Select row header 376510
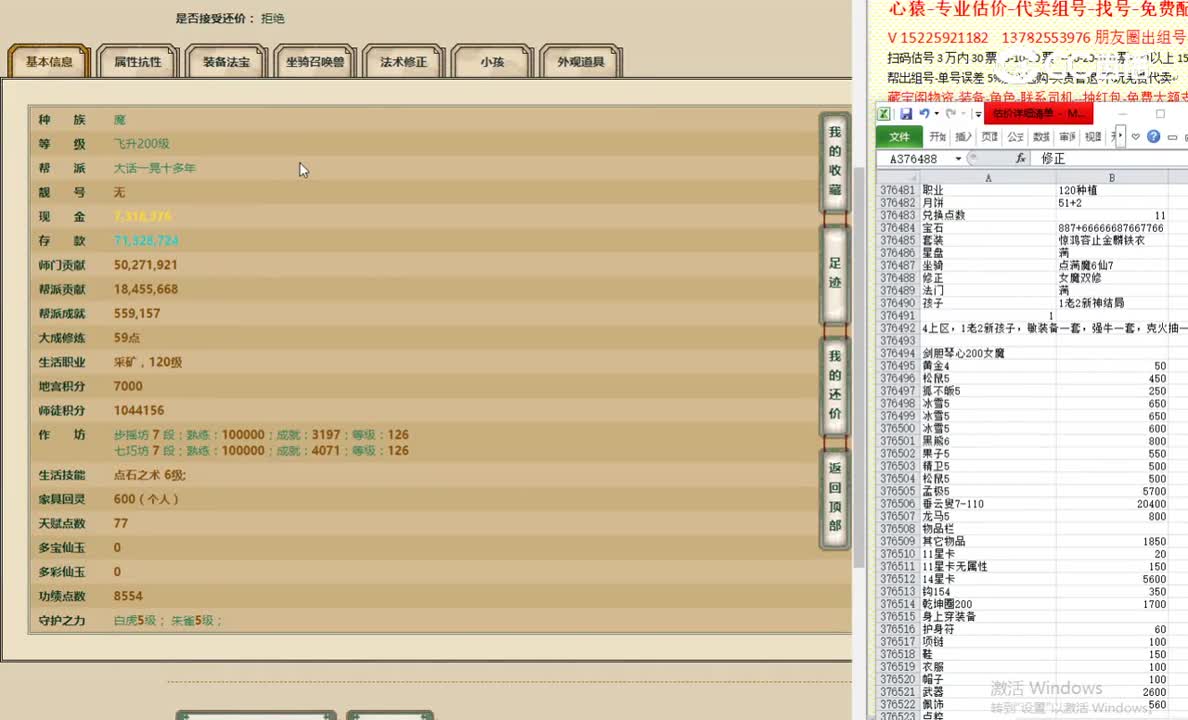This screenshot has width=1188, height=720. click(898, 554)
